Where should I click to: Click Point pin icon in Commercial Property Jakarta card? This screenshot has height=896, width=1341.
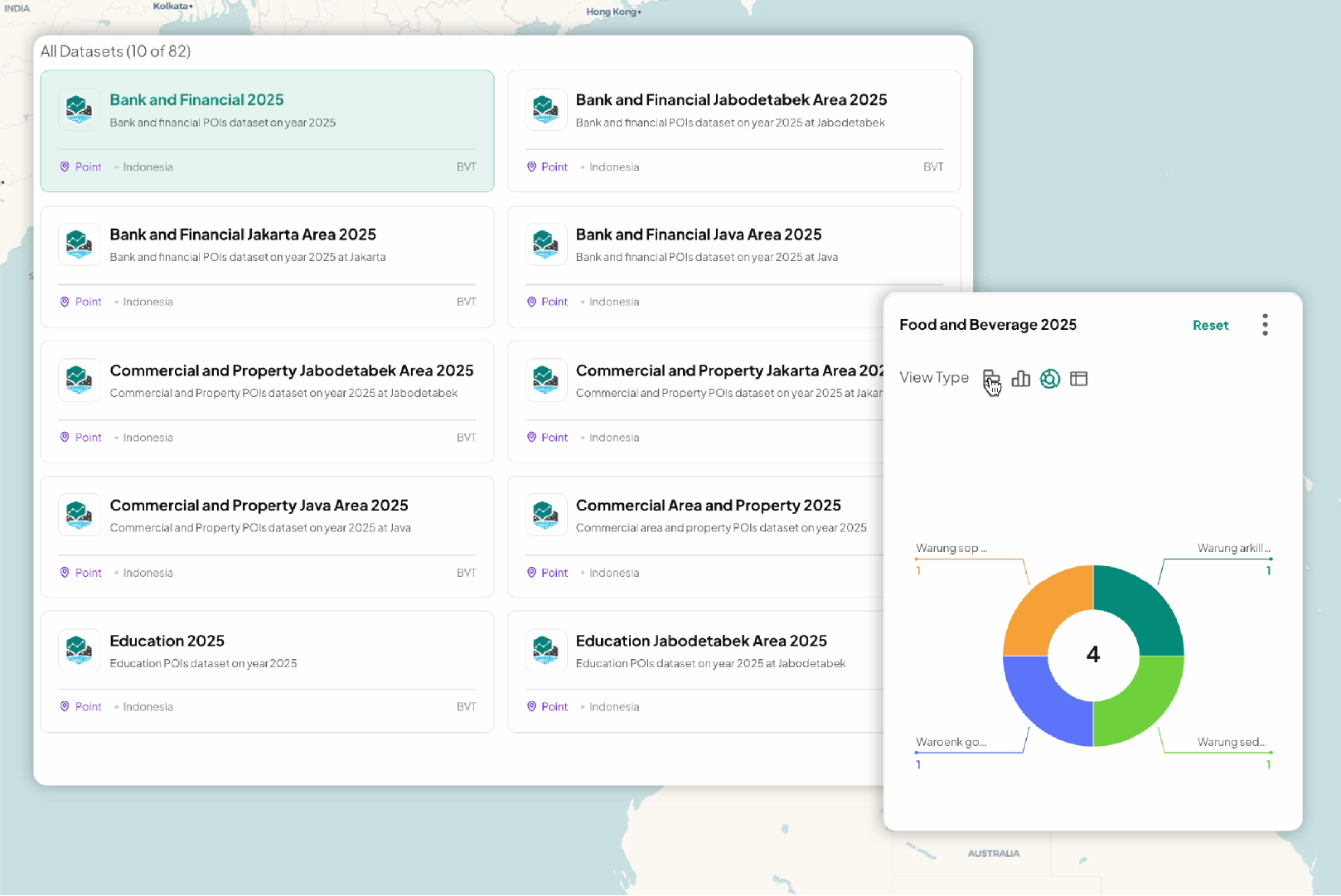pos(532,438)
